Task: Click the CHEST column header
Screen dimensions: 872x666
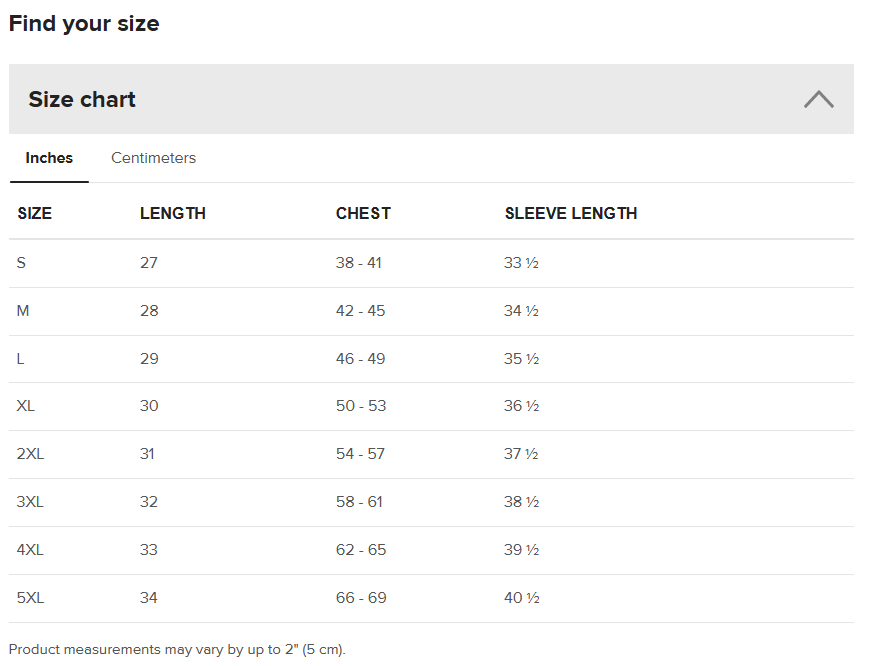Action: (x=363, y=213)
